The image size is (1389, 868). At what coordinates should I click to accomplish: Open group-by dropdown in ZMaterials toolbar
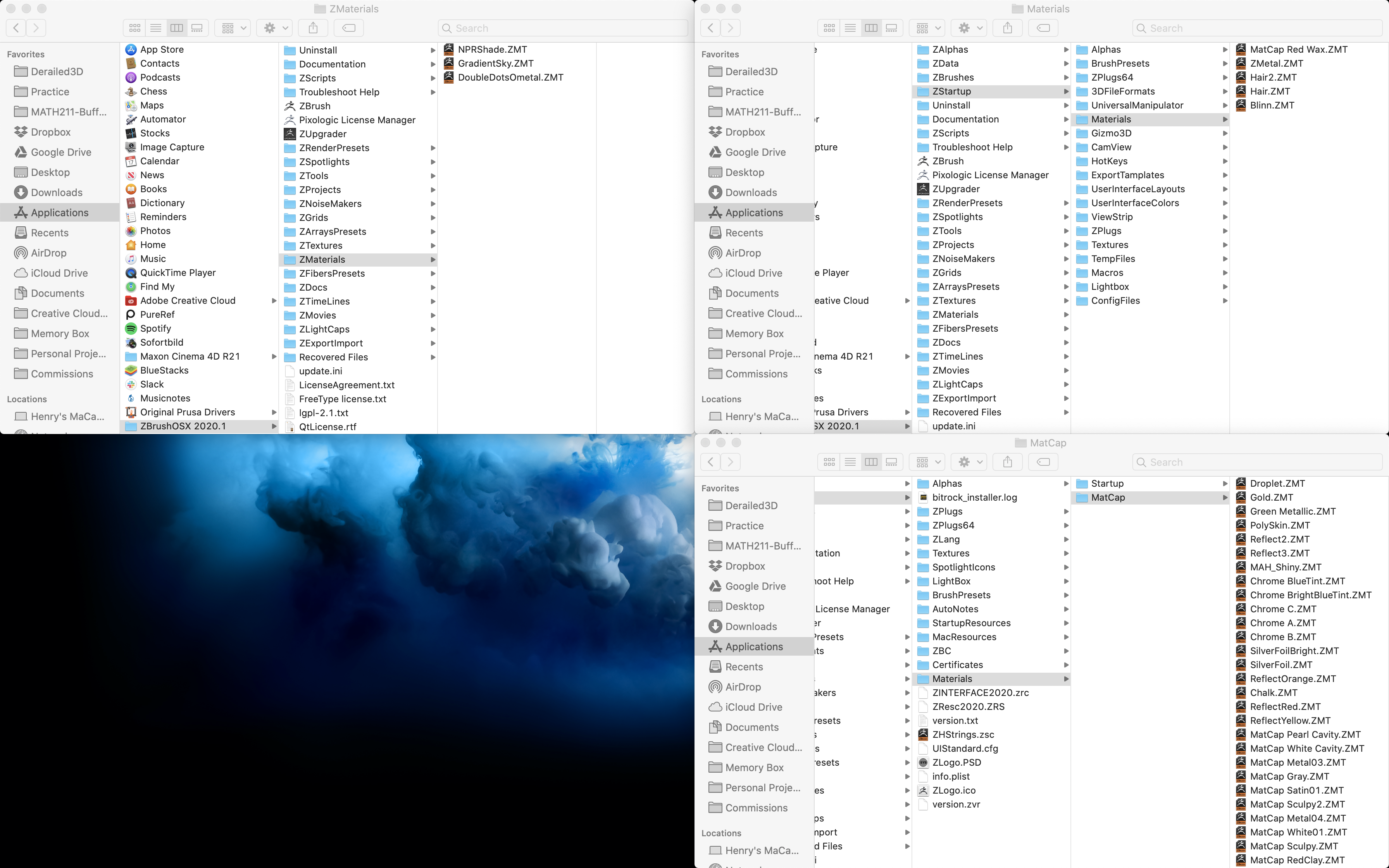pos(233,28)
